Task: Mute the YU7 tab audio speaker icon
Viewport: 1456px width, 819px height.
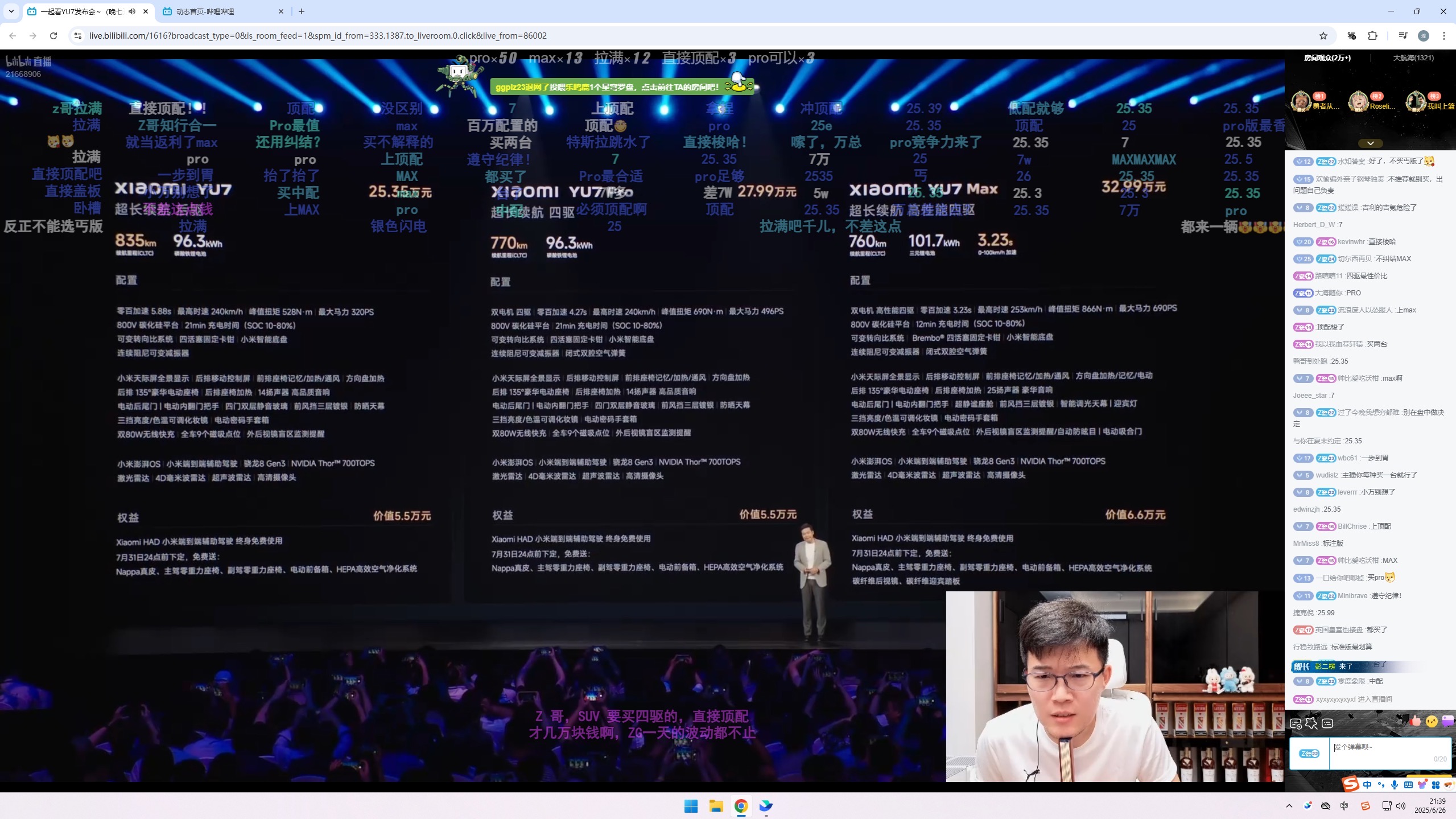Action: [132, 11]
